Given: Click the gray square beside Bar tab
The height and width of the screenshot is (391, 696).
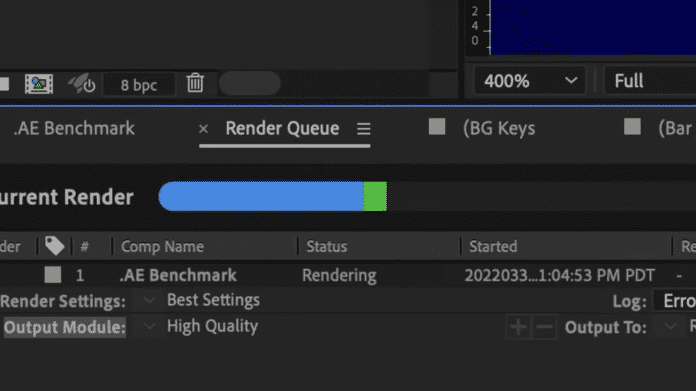Looking at the screenshot, I should click(632, 126).
